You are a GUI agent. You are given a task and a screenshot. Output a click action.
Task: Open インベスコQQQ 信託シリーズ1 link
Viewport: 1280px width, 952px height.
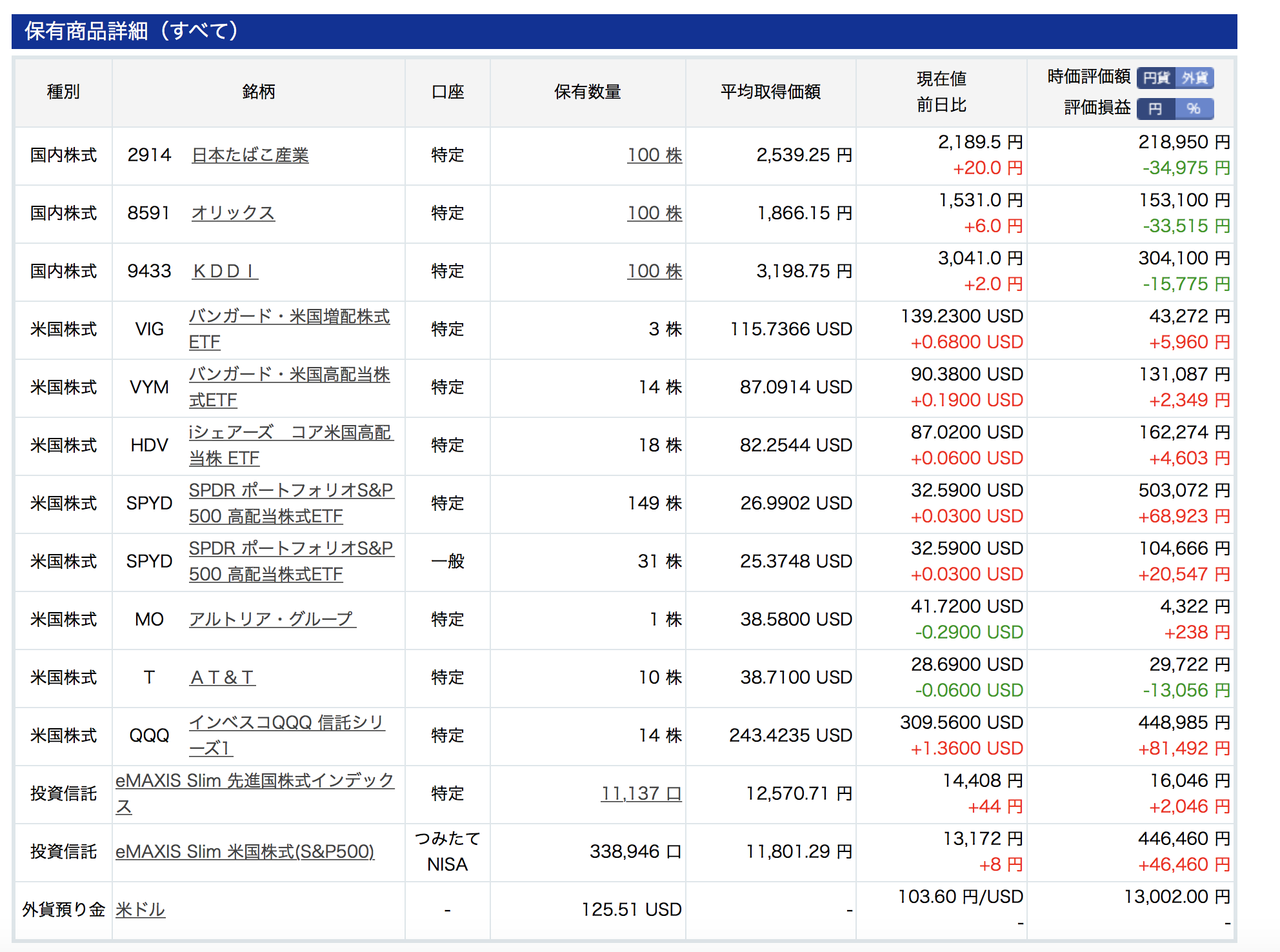coord(286,735)
